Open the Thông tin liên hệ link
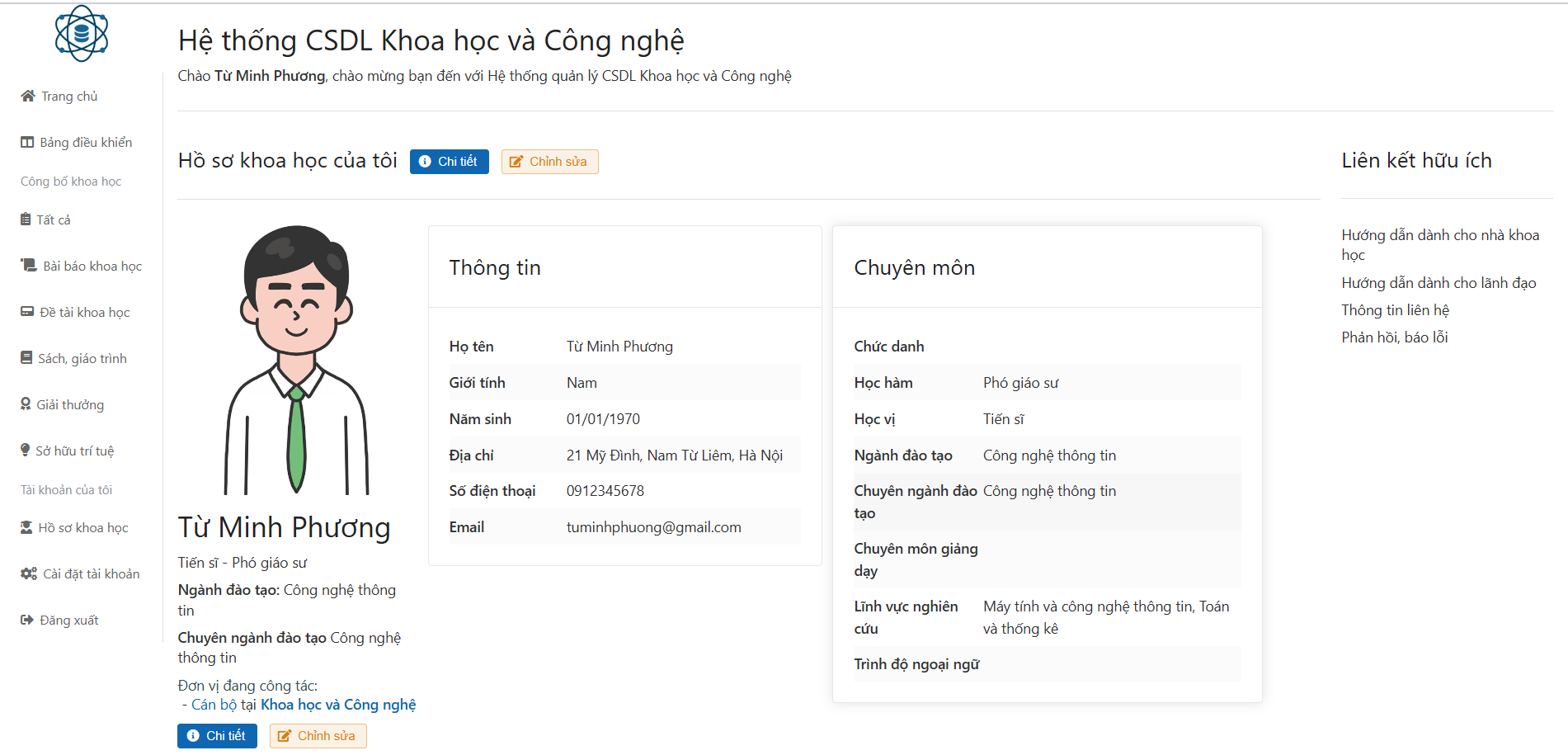 pos(1396,309)
